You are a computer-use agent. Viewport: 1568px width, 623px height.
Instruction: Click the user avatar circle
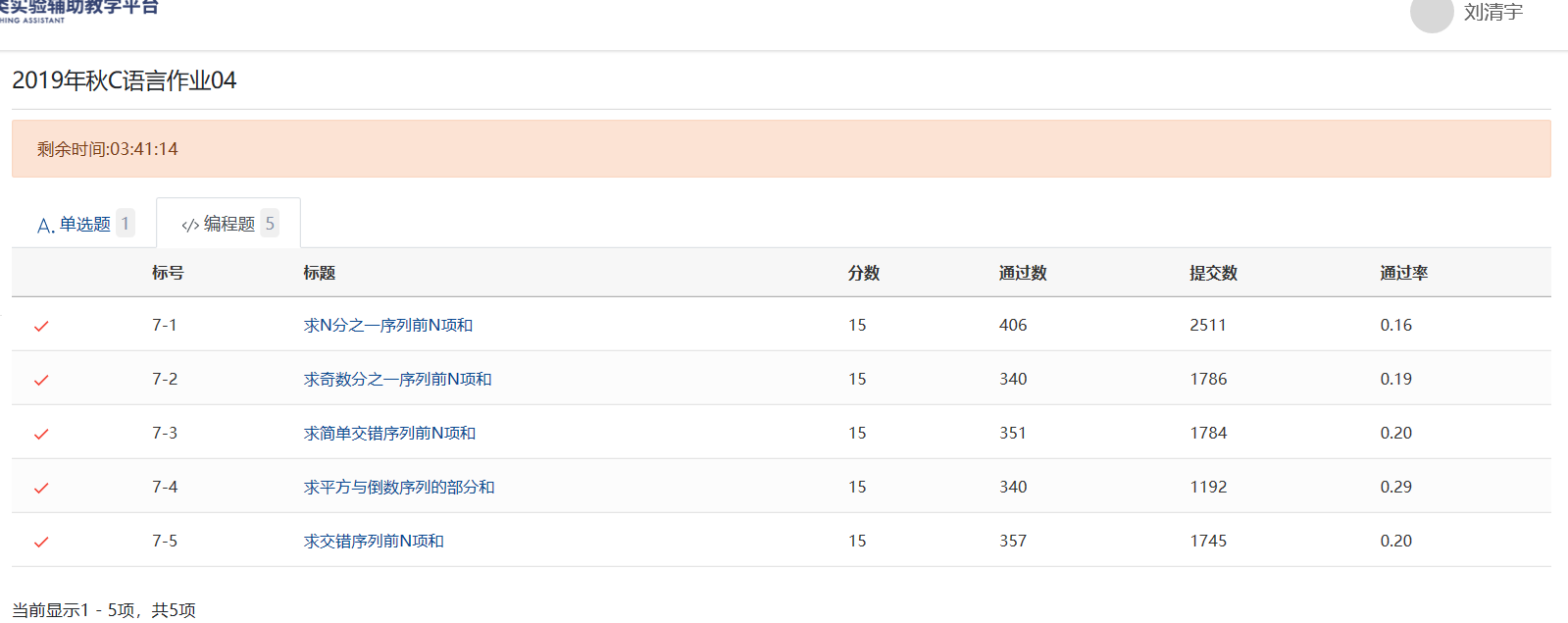tap(1431, 14)
